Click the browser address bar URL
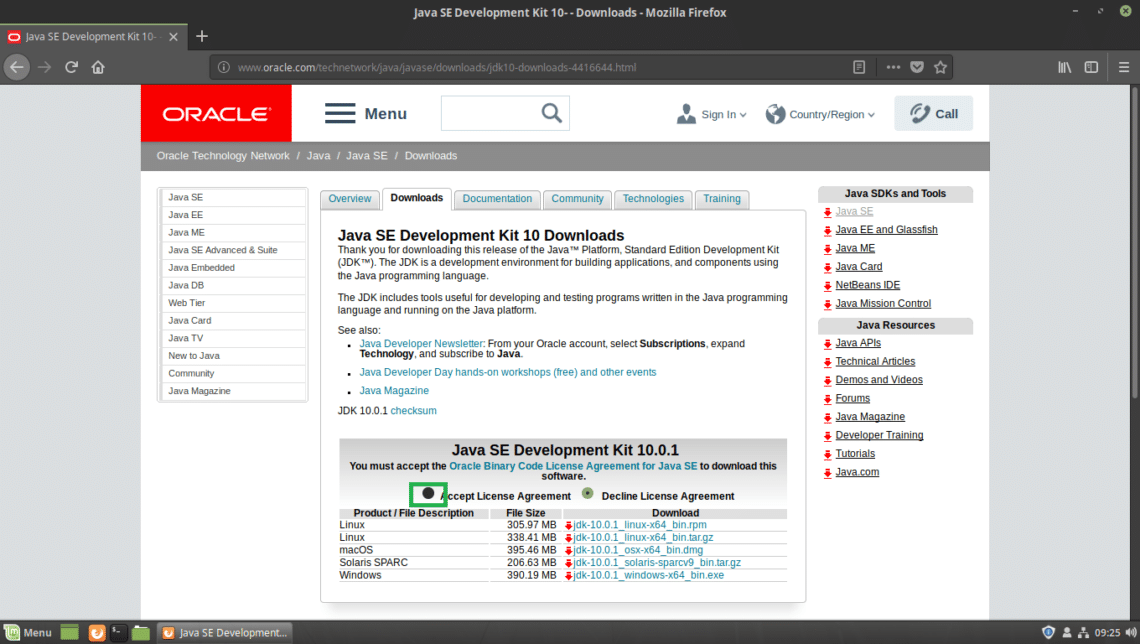 click(x=436, y=68)
